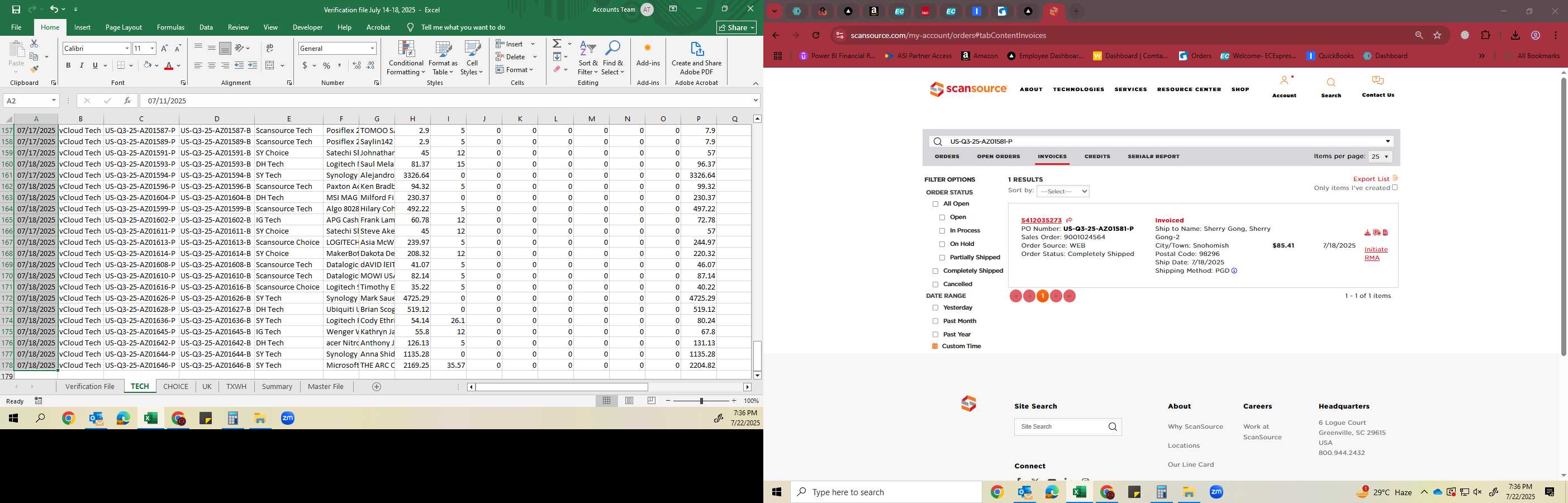Viewport: 1568px width, 503px height.
Task: Switch to the Master File sheet tab
Action: point(326,387)
